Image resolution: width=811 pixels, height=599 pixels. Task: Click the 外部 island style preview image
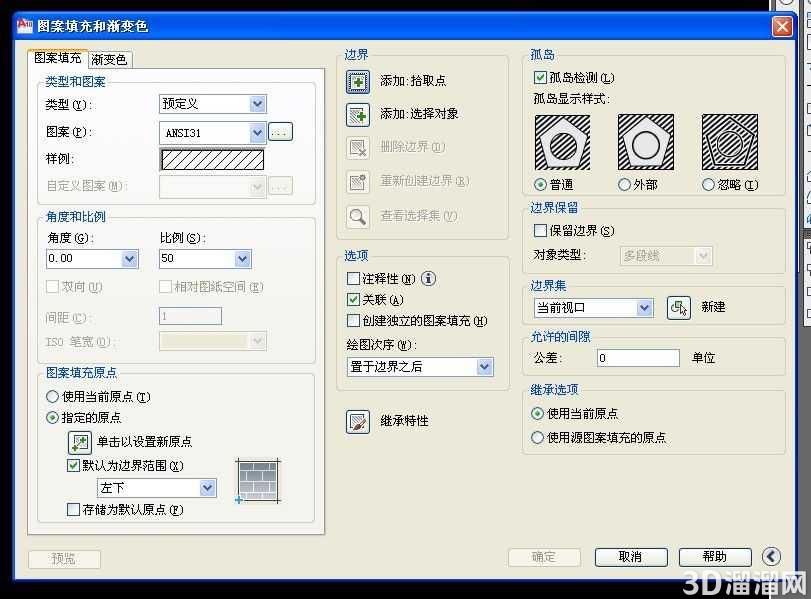(646, 142)
